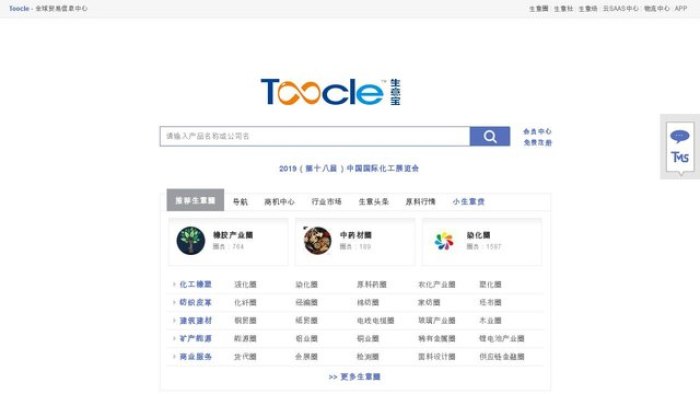Open 原料药圈 in the 化工橡塑 row

(371, 284)
